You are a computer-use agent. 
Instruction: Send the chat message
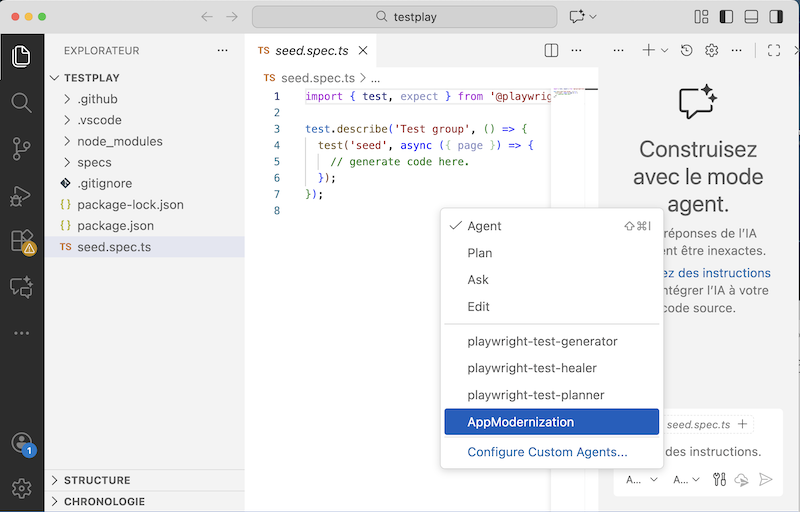tap(765, 479)
